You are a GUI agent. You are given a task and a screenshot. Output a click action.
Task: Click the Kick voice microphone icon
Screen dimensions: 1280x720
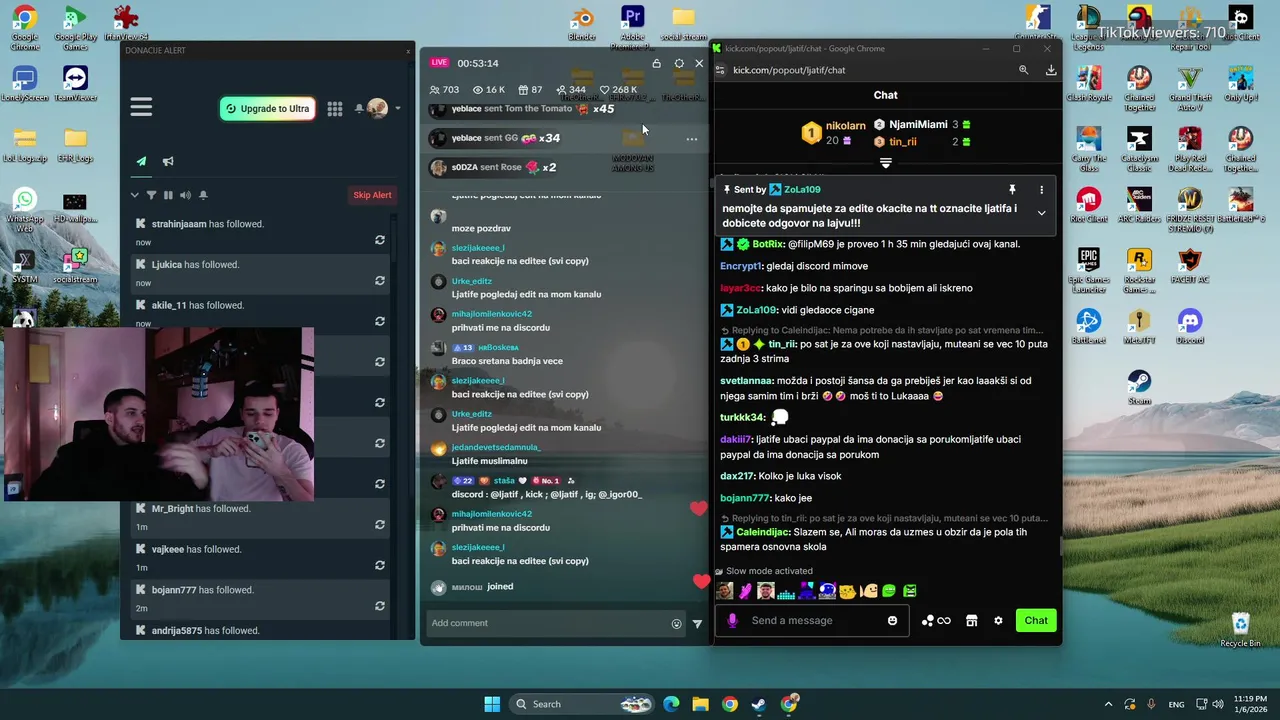pyautogui.click(x=732, y=620)
